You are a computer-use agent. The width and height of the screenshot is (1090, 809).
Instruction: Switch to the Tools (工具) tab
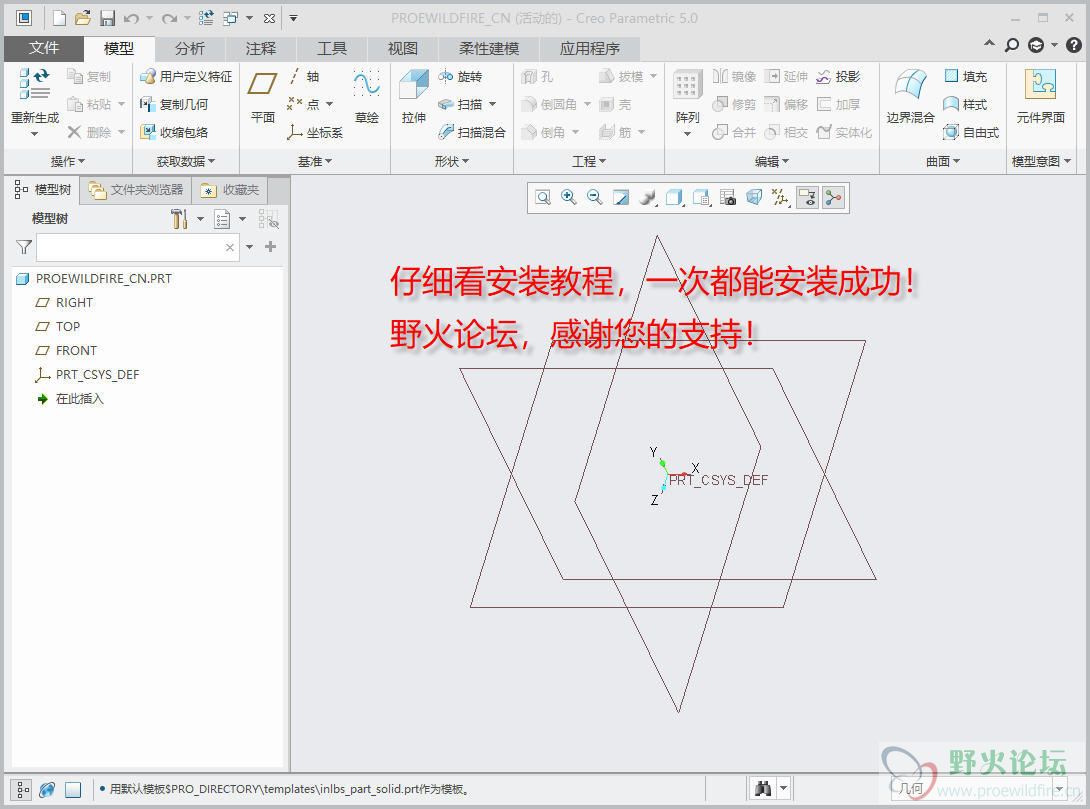[332, 48]
